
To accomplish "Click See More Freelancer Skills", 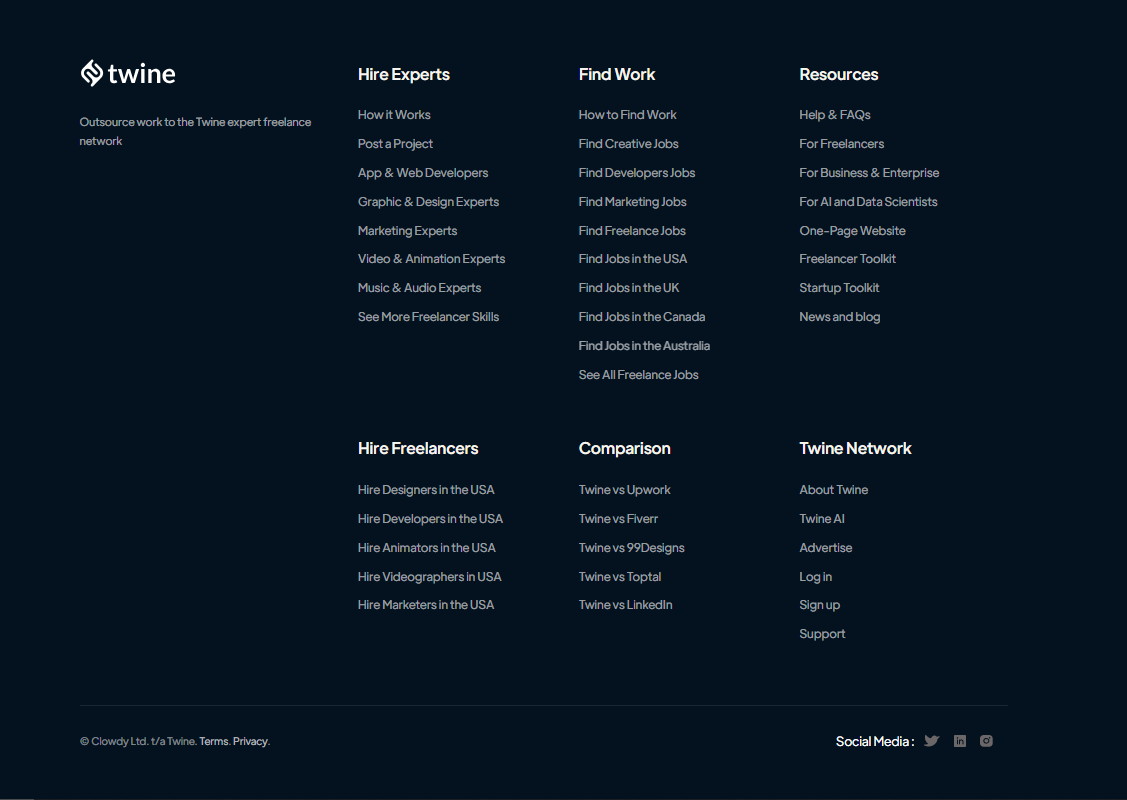I will pyautogui.click(x=428, y=317).
